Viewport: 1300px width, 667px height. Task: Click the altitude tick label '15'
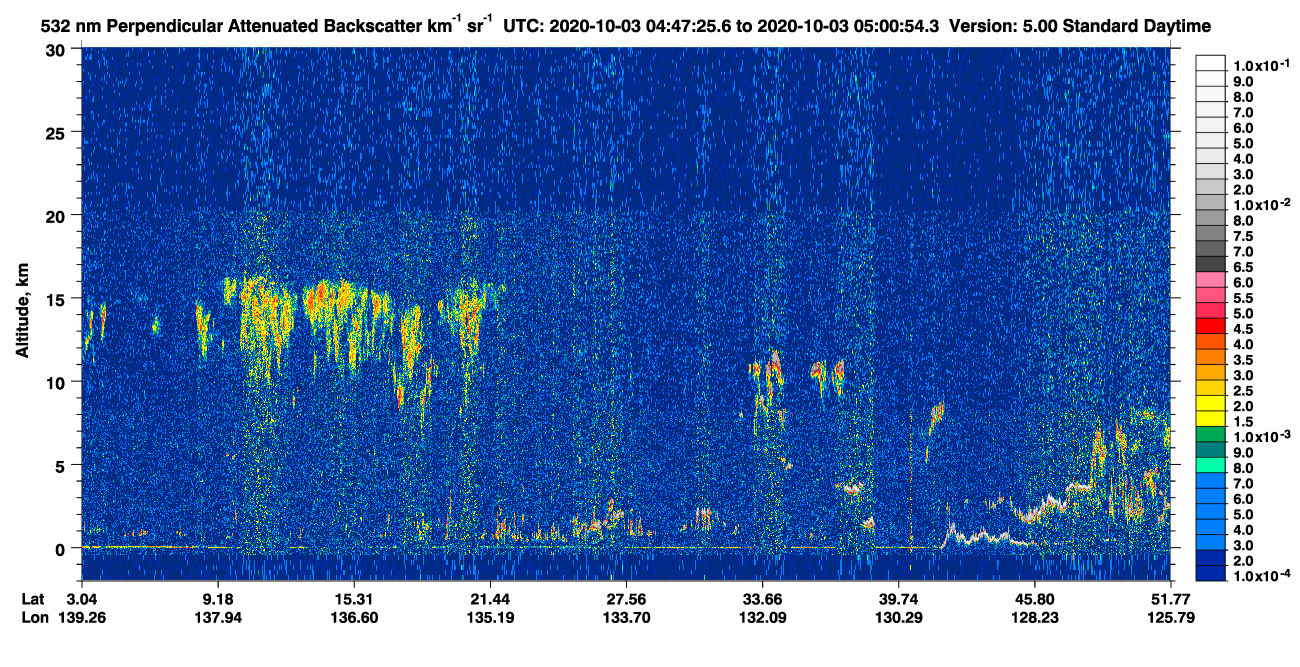coord(57,298)
